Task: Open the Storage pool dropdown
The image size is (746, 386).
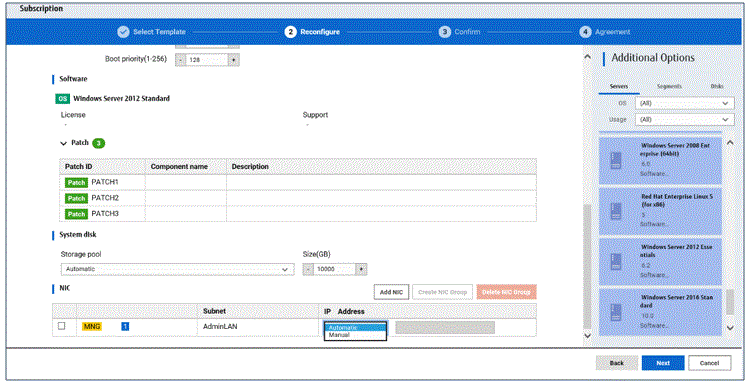Action: [x=177, y=269]
